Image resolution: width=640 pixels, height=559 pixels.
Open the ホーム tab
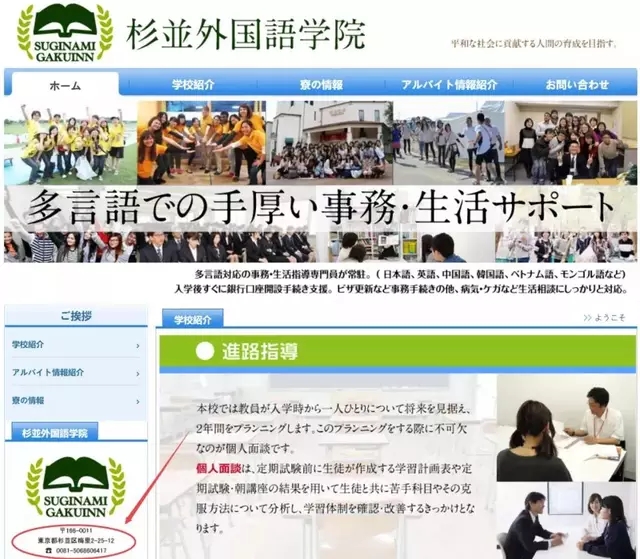65,85
